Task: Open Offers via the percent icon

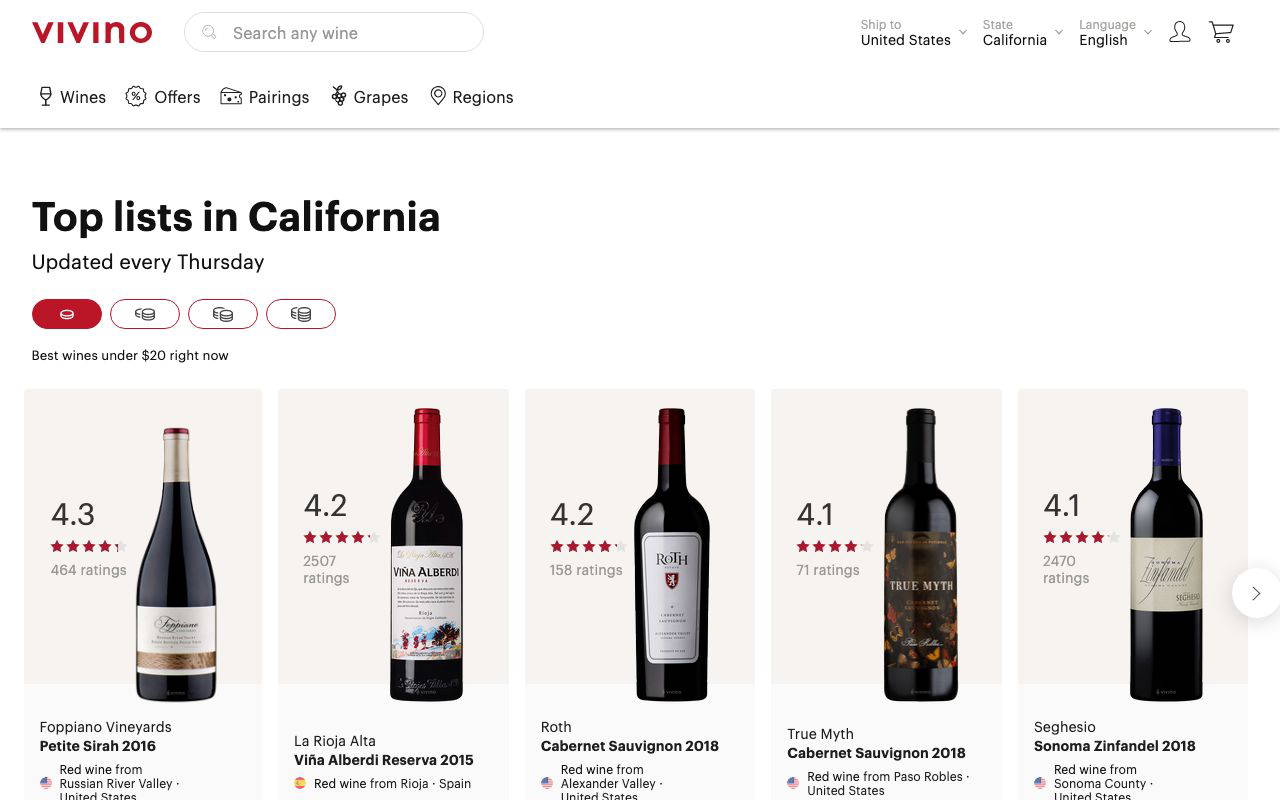Action: (136, 96)
